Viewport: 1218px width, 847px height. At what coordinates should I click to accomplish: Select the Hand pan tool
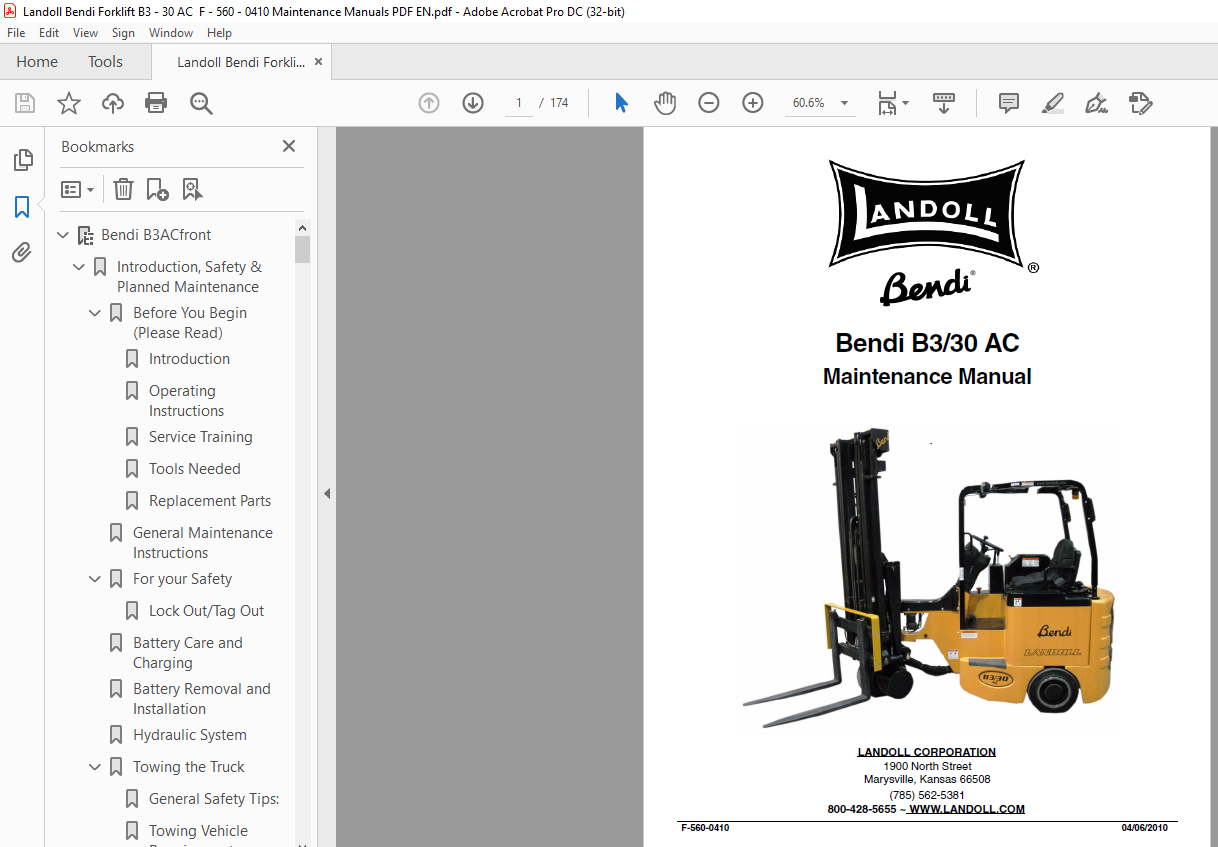coord(665,103)
